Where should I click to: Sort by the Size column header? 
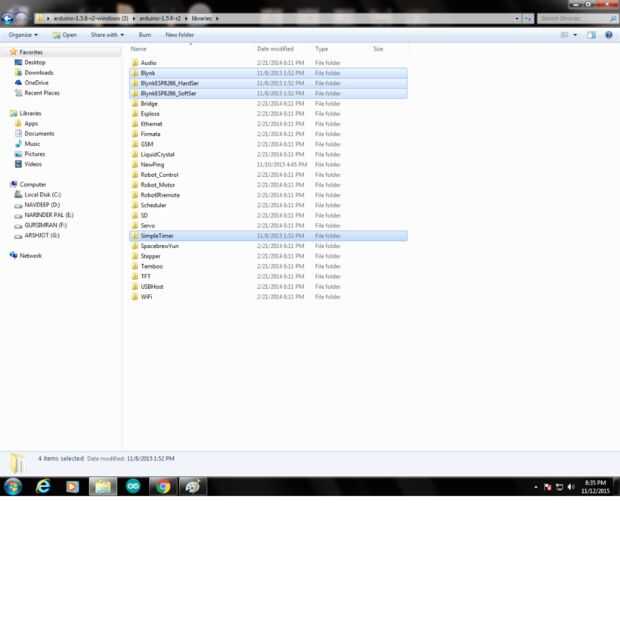click(378, 49)
